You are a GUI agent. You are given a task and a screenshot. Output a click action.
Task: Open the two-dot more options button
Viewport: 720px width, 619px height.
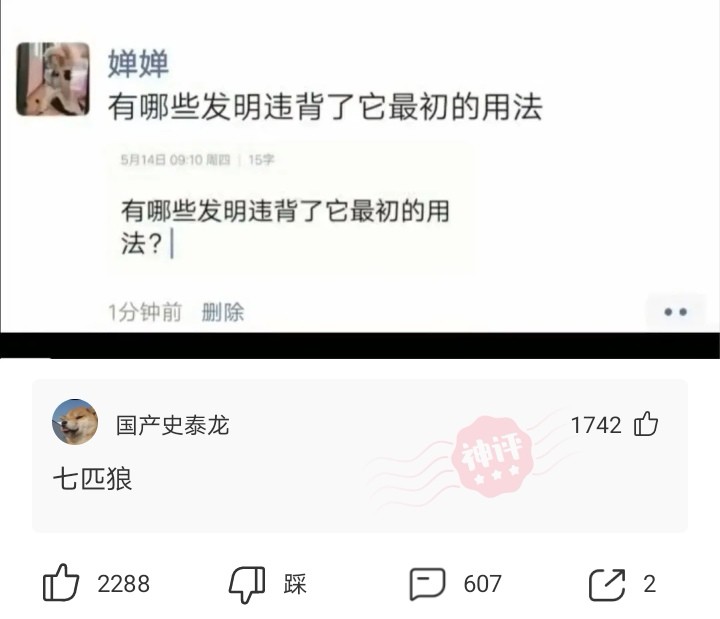pyautogui.click(x=675, y=312)
